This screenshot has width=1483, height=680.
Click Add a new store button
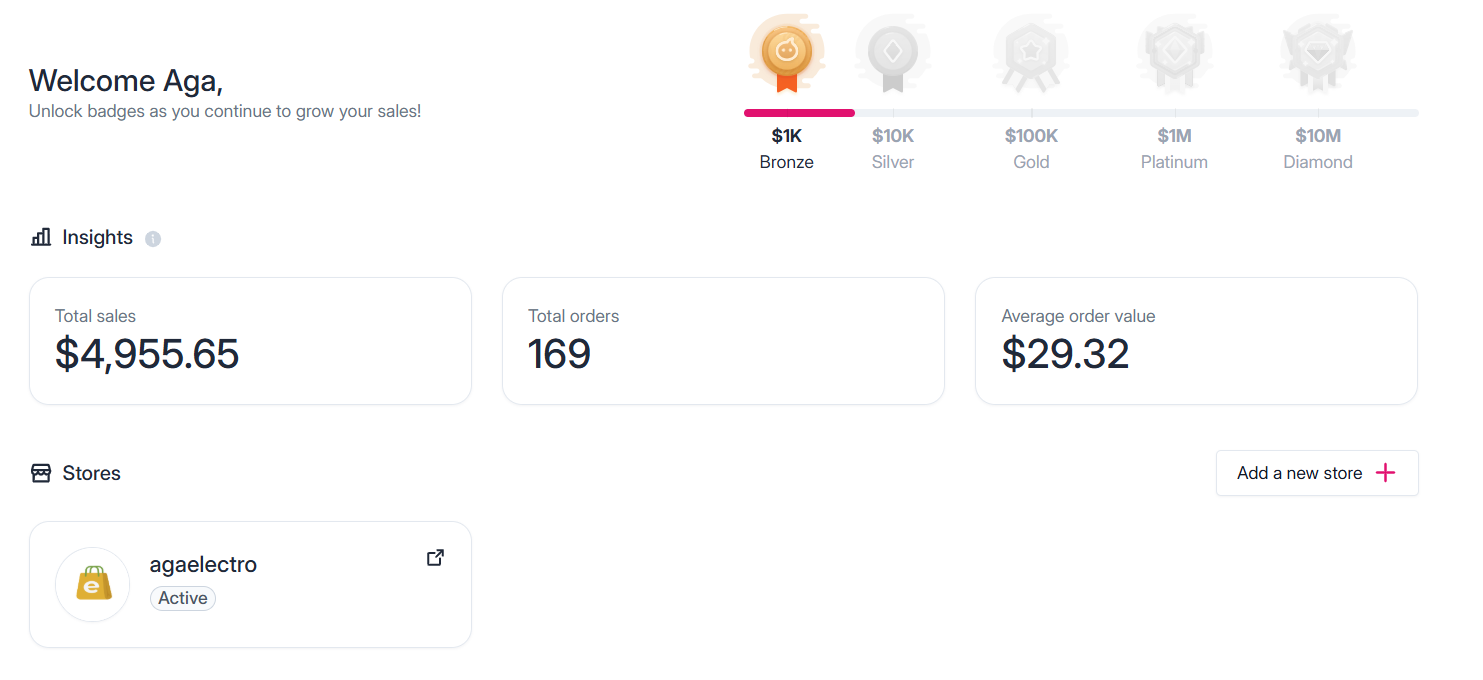1317,473
